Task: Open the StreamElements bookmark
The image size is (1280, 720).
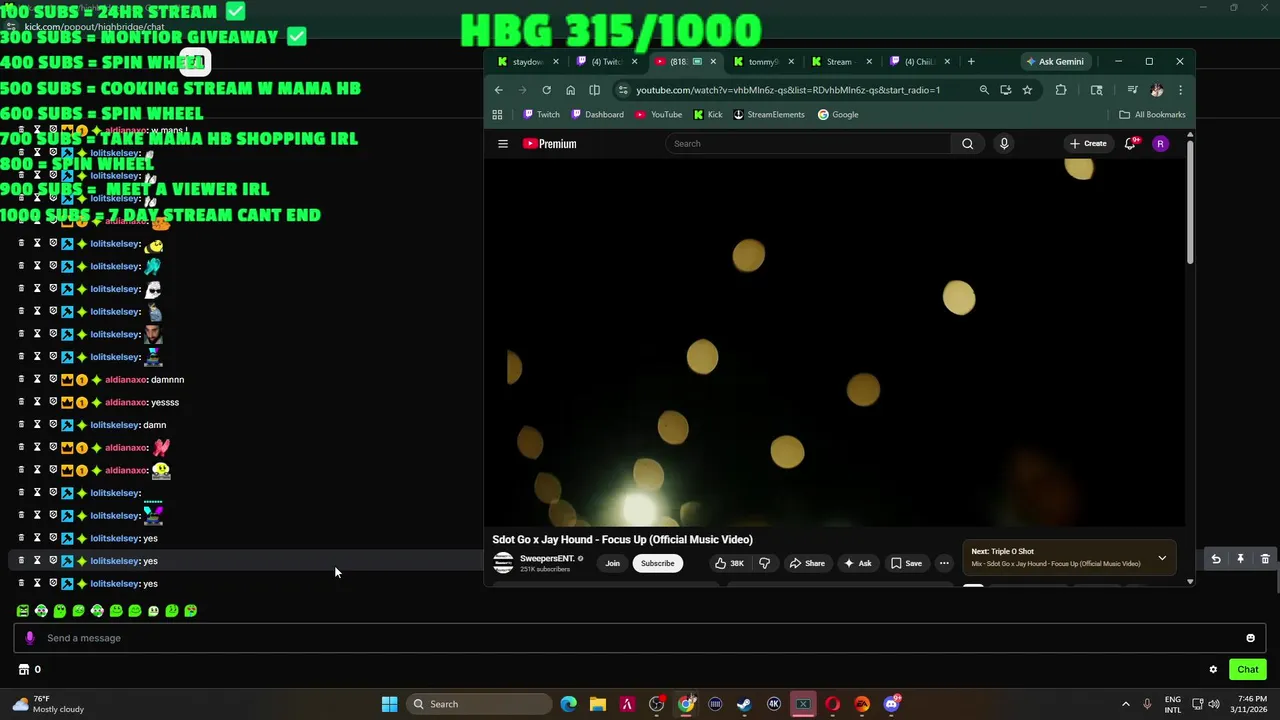Action: coord(769,115)
